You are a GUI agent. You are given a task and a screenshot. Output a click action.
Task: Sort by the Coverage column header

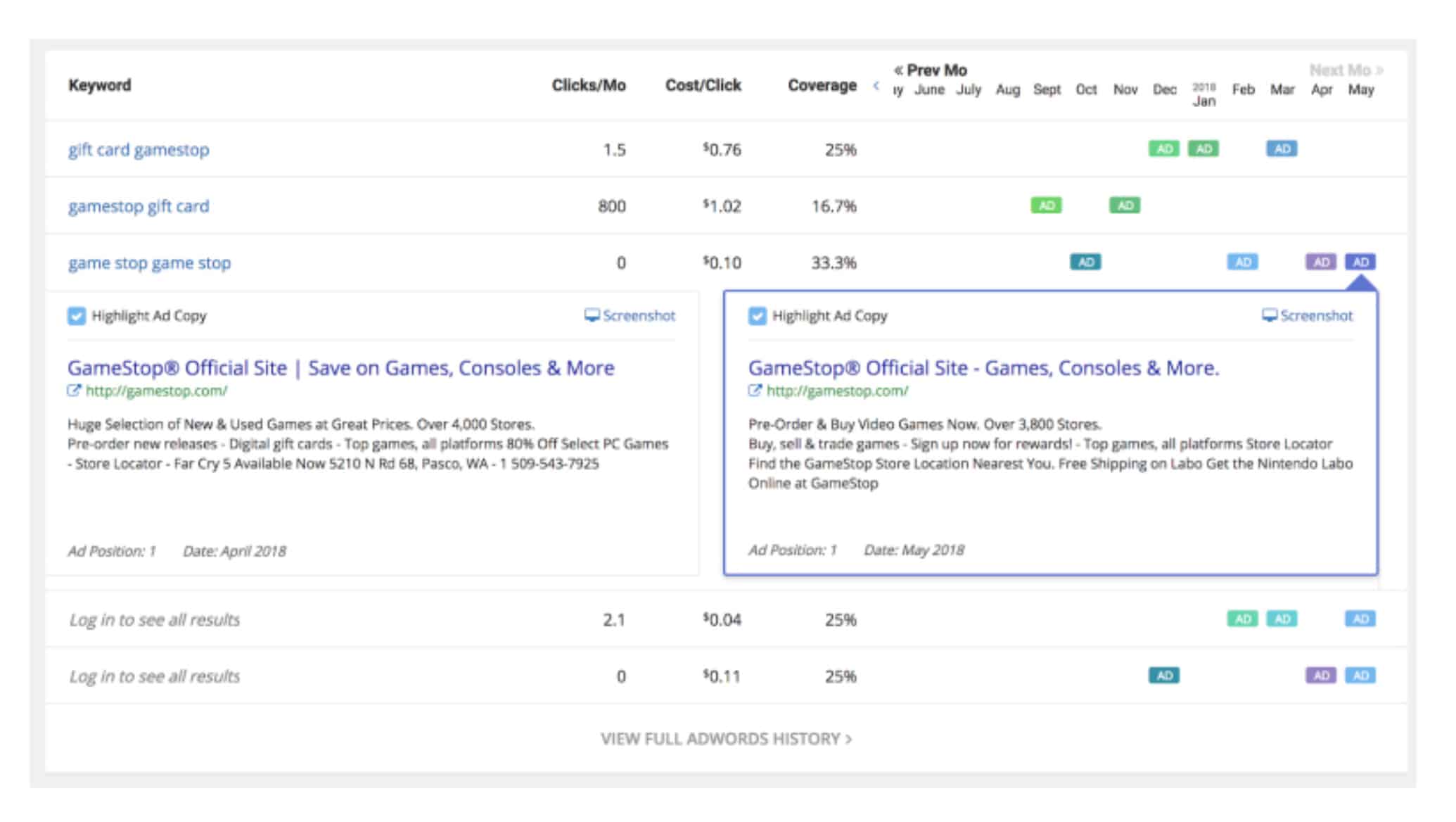[822, 85]
